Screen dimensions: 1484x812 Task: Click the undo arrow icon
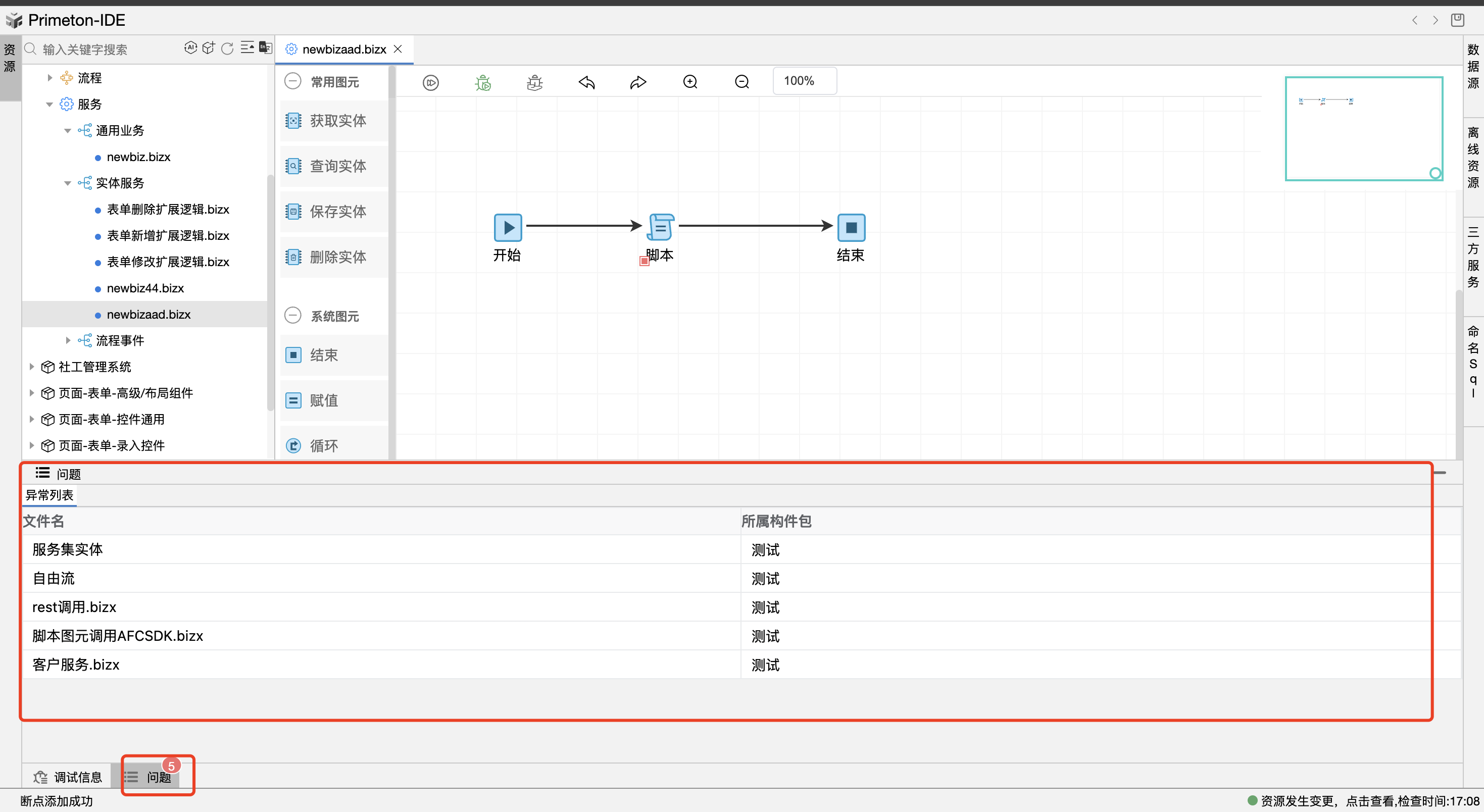pos(586,82)
